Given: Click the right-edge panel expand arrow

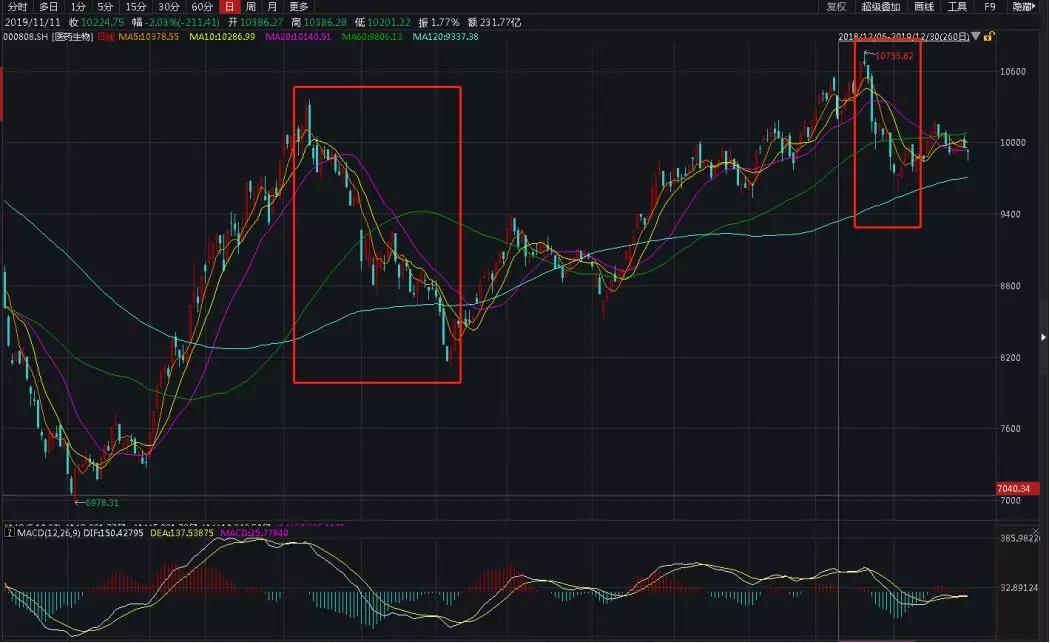Looking at the screenshot, I should click(x=1043, y=337).
